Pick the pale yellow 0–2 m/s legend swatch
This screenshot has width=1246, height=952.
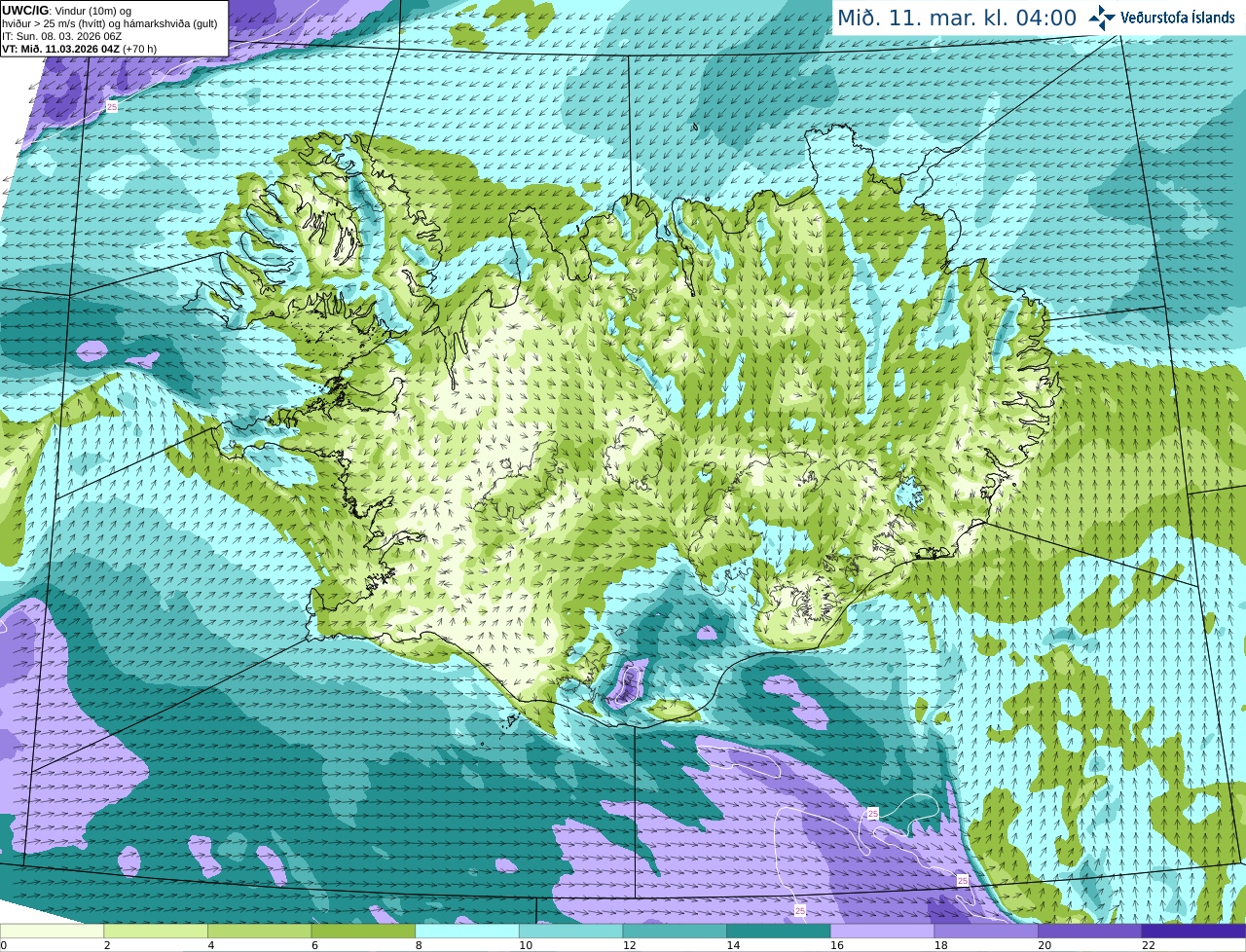tap(52, 931)
